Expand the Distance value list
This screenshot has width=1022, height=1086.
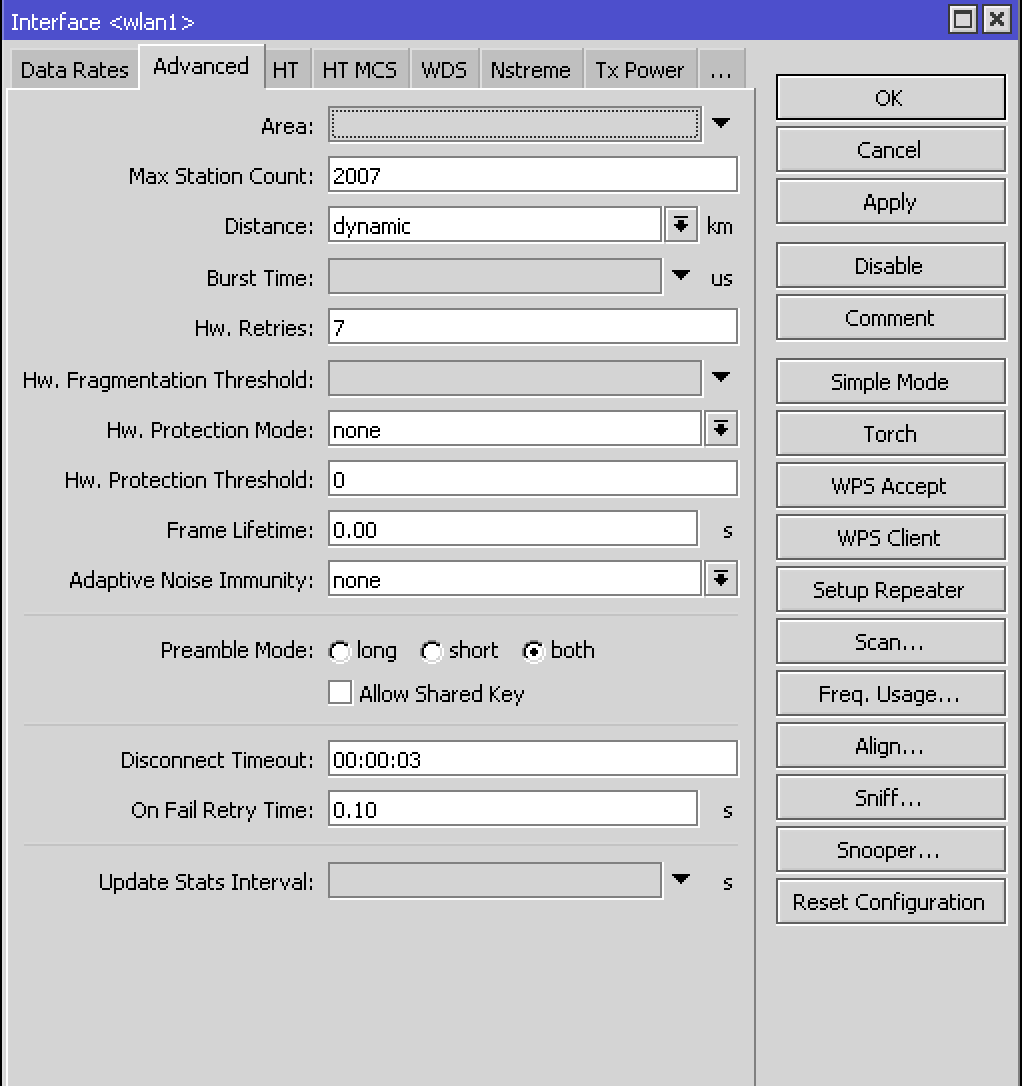point(681,224)
